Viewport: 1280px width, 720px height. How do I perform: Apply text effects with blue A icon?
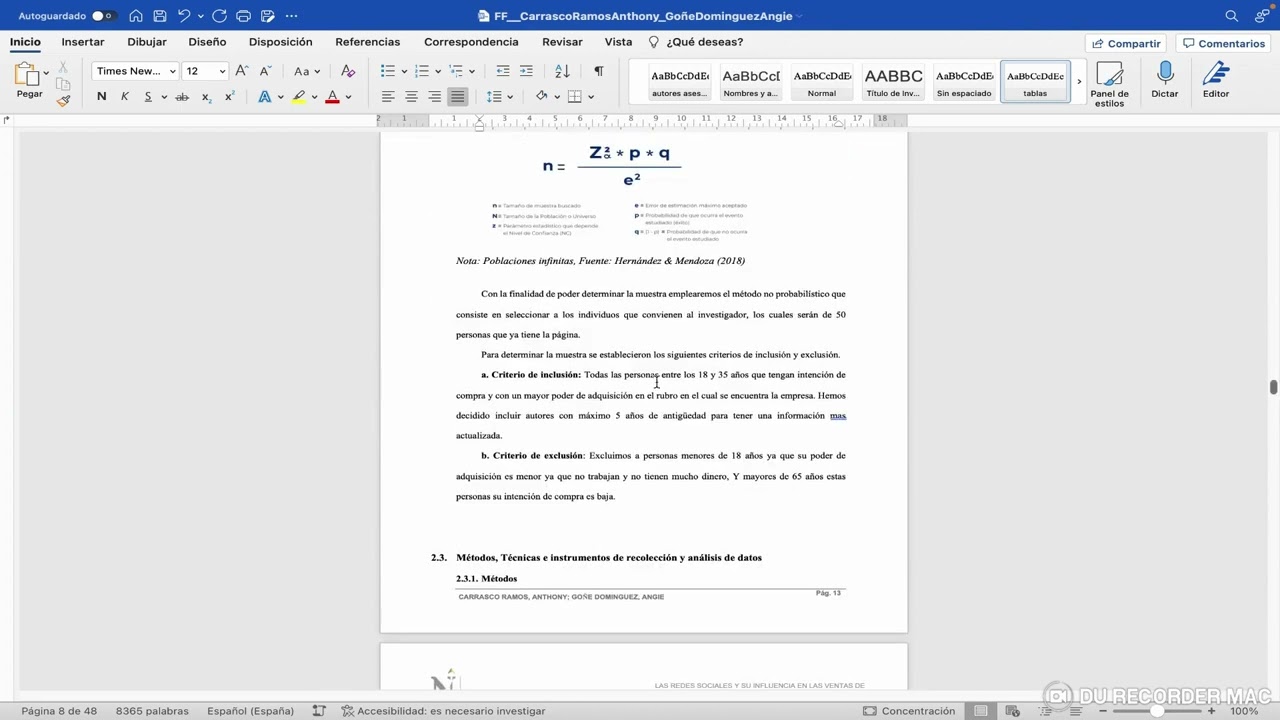[x=265, y=97]
